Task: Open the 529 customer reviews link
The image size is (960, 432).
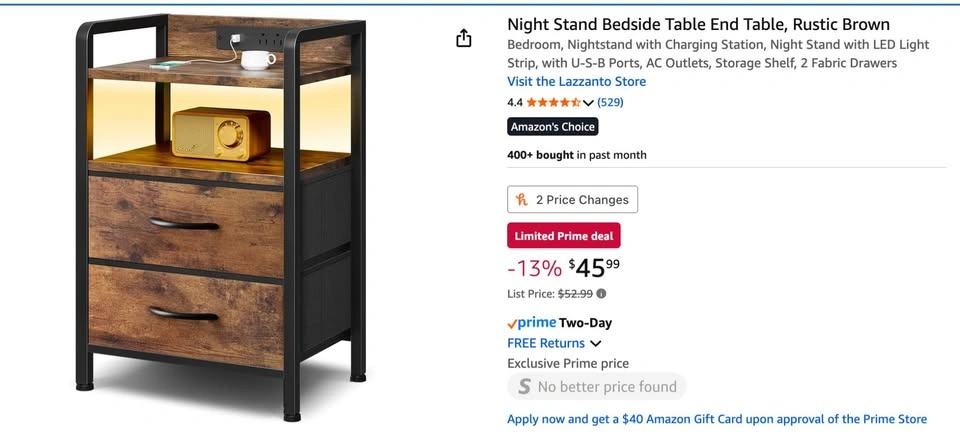Action: pos(610,102)
